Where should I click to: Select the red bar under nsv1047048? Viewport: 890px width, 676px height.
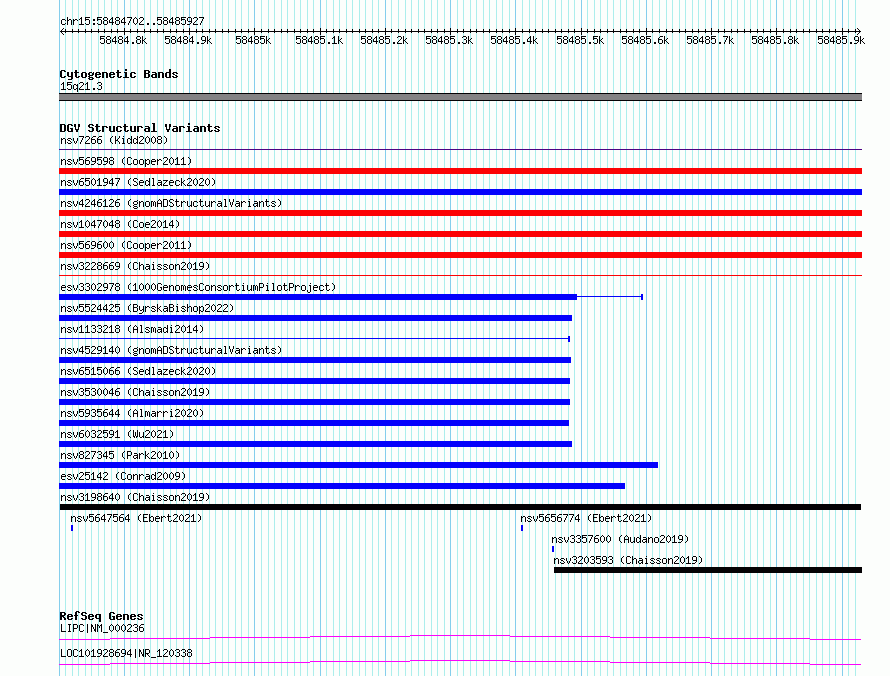tap(460, 234)
